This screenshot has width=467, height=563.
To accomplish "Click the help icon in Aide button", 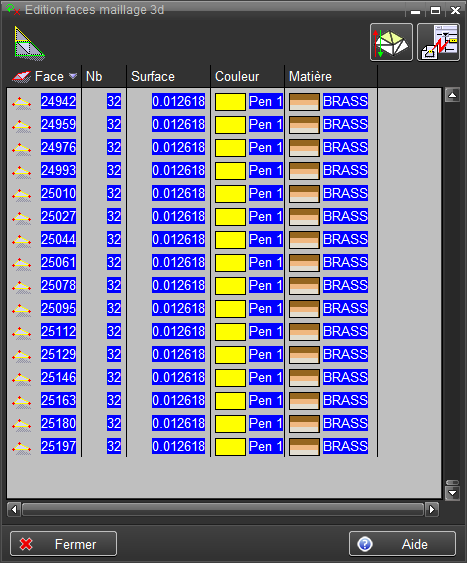I will click(365, 544).
